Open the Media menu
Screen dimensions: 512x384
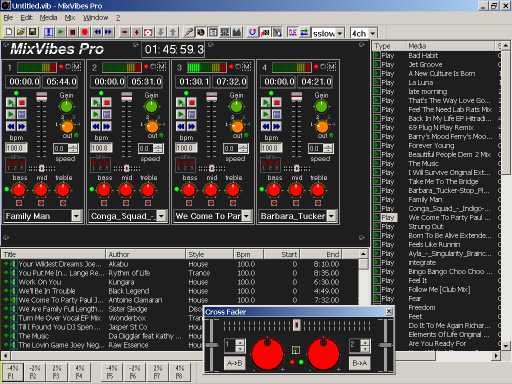pyautogui.click(x=48, y=18)
